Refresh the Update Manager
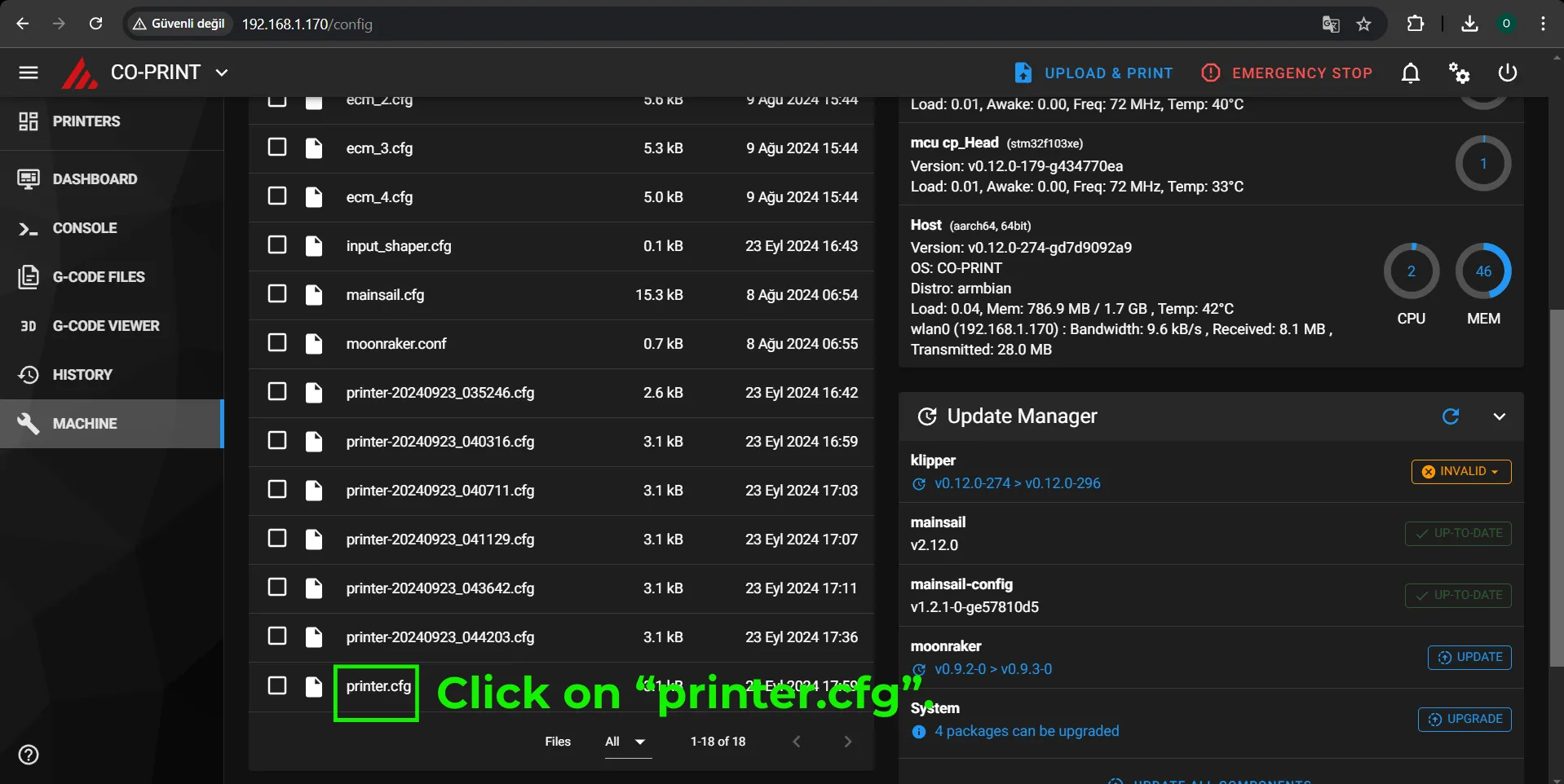 [x=1451, y=416]
